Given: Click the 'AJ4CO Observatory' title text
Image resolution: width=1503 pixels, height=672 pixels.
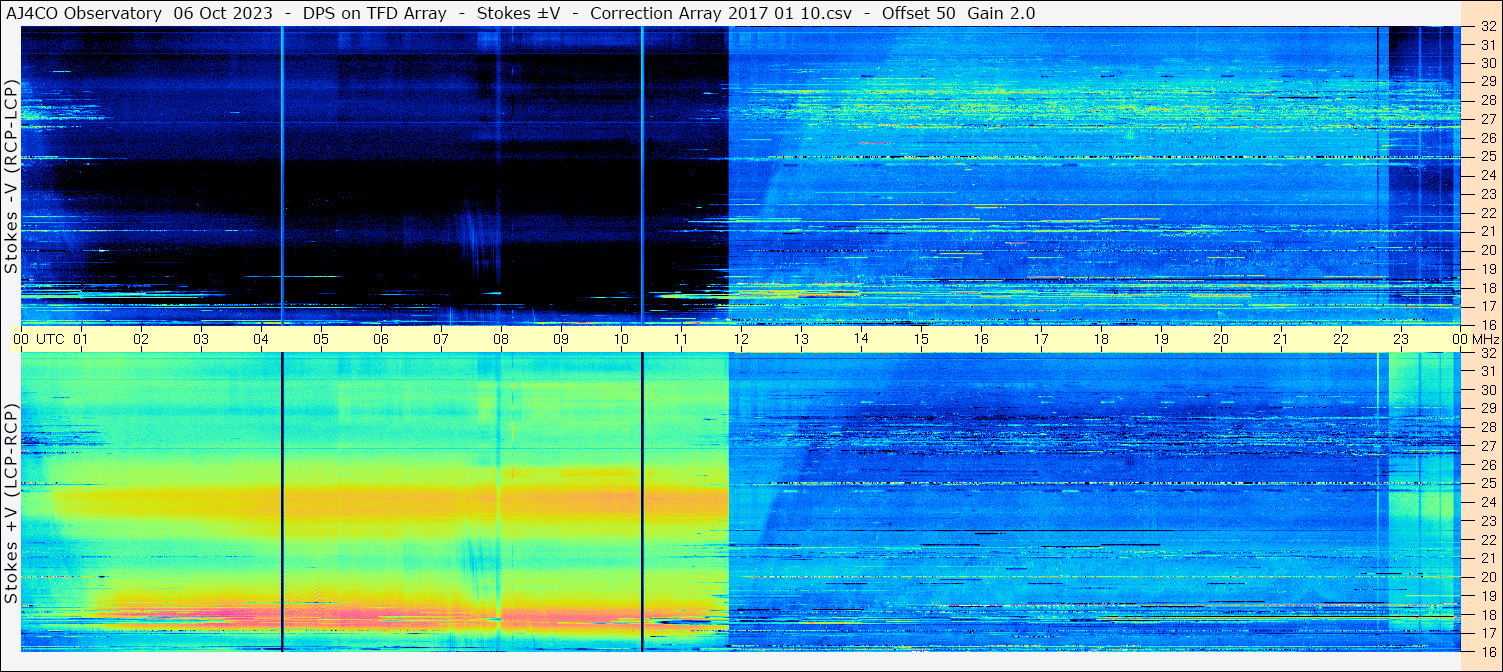Looking at the screenshot, I should pyautogui.click(x=85, y=13).
